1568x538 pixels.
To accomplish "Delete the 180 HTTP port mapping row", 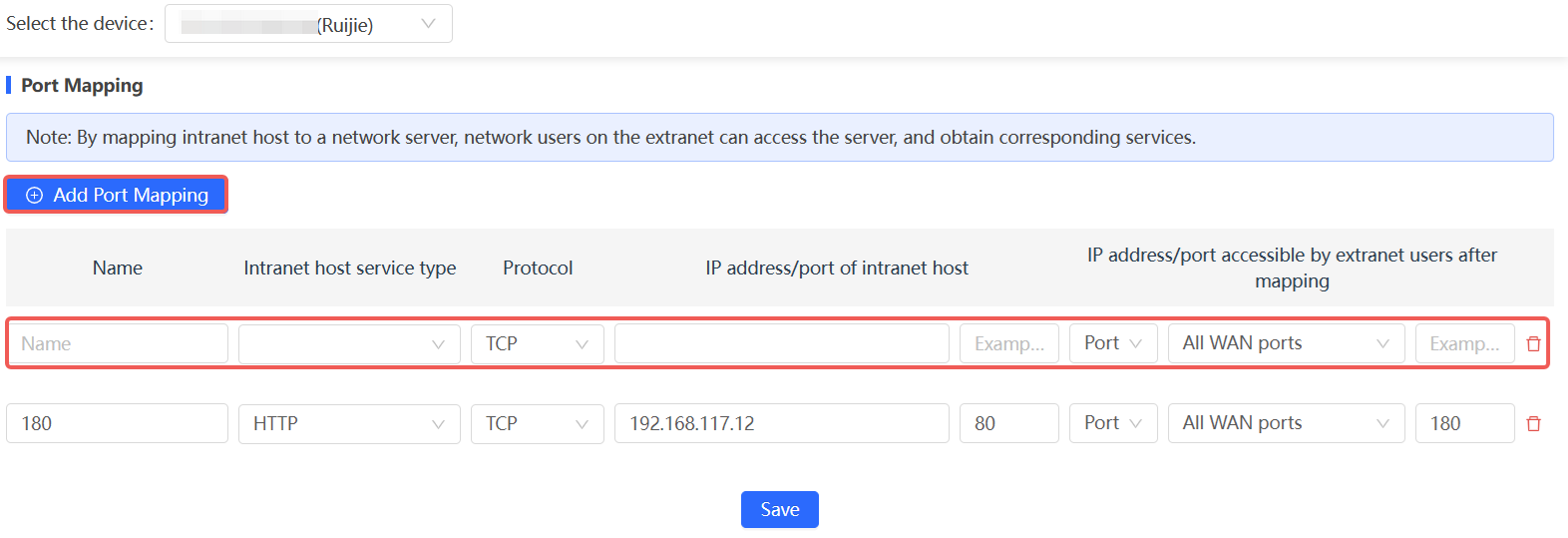I will coord(1533,424).
